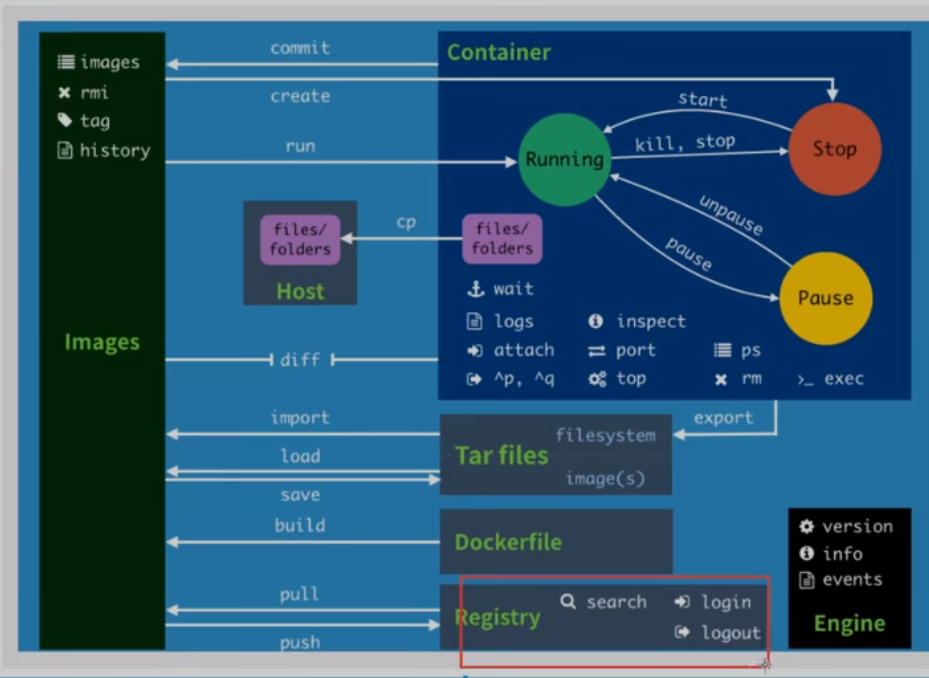
Task: Click the export label
Action: coord(724,418)
